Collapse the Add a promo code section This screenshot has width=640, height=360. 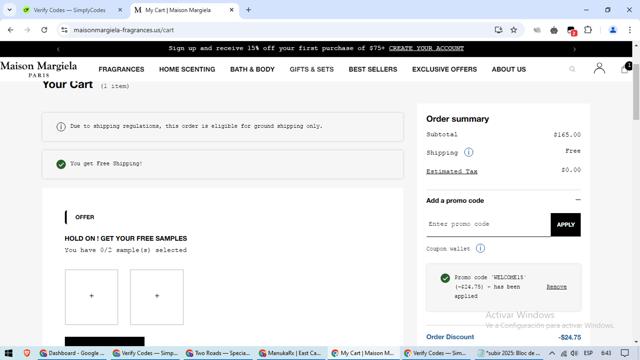click(578, 200)
